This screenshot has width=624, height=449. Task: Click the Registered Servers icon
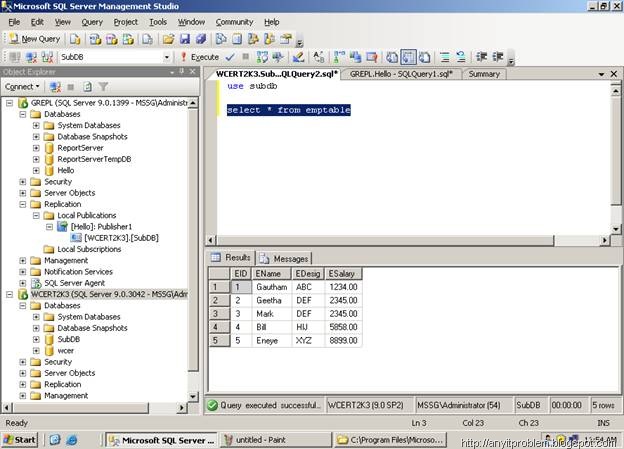[221, 39]
